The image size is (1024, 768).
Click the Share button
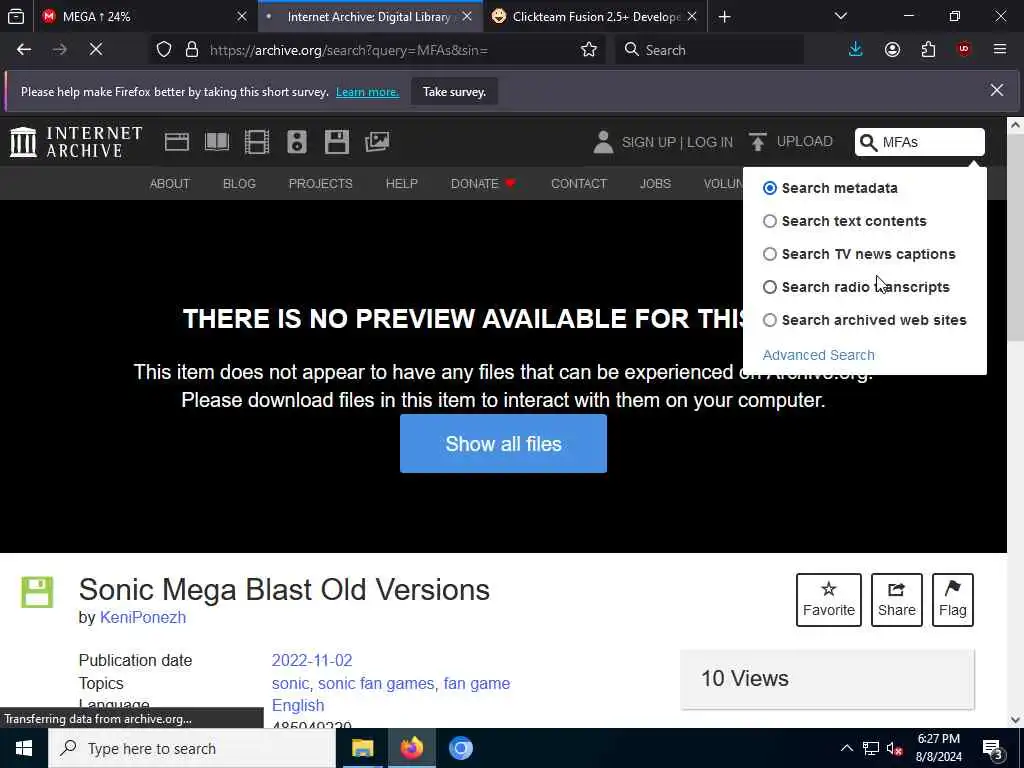point(897,600)
